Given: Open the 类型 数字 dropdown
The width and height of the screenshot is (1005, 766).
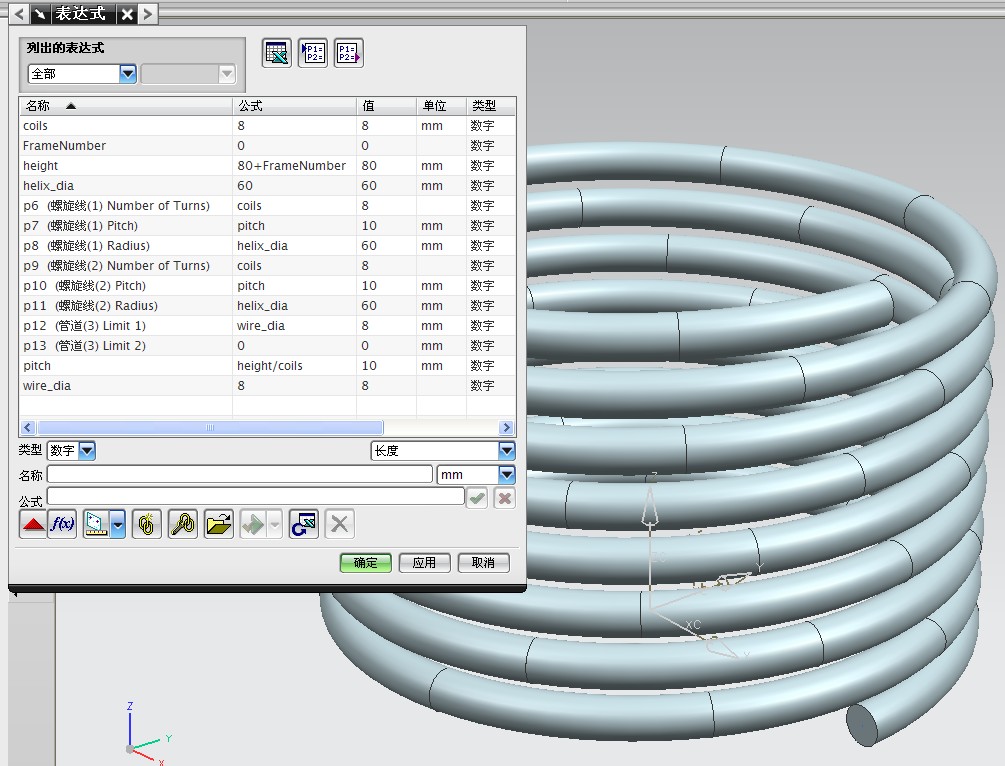Looking at the screenshot, I should click(x=87, y=451).
